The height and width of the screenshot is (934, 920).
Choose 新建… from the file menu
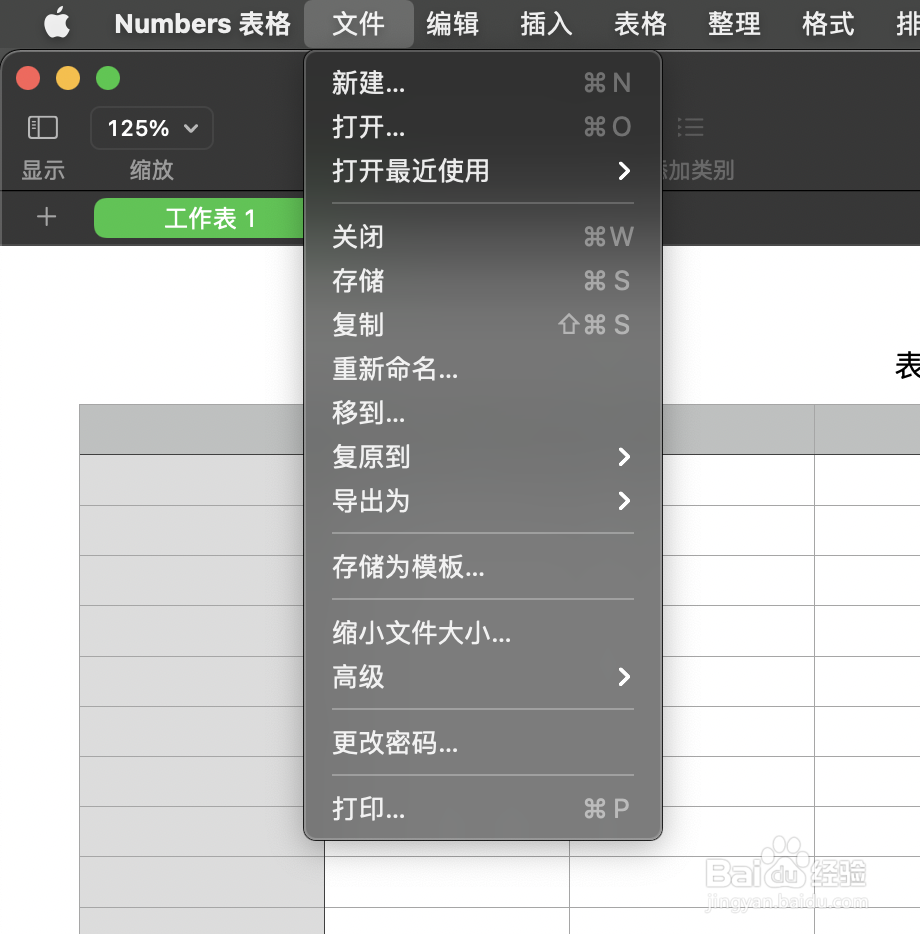[483, 83]
